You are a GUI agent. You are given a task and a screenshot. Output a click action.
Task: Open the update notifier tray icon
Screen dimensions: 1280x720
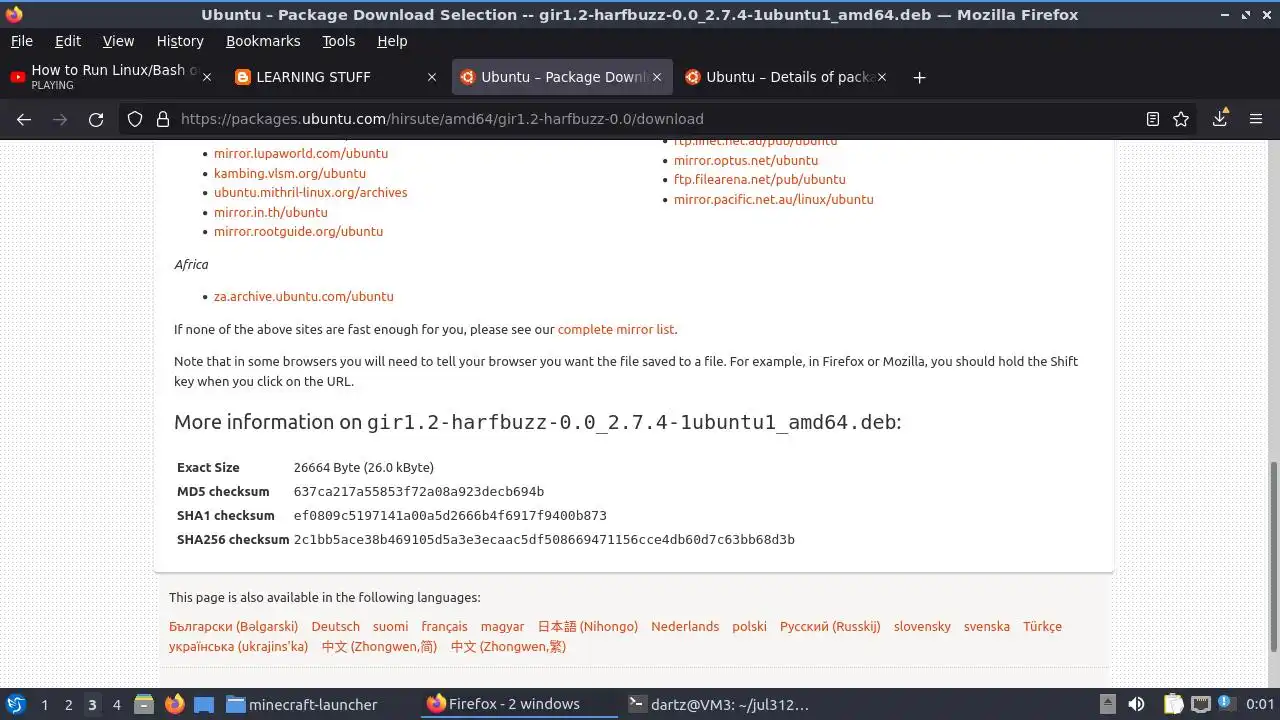[x=1225, y=704]
